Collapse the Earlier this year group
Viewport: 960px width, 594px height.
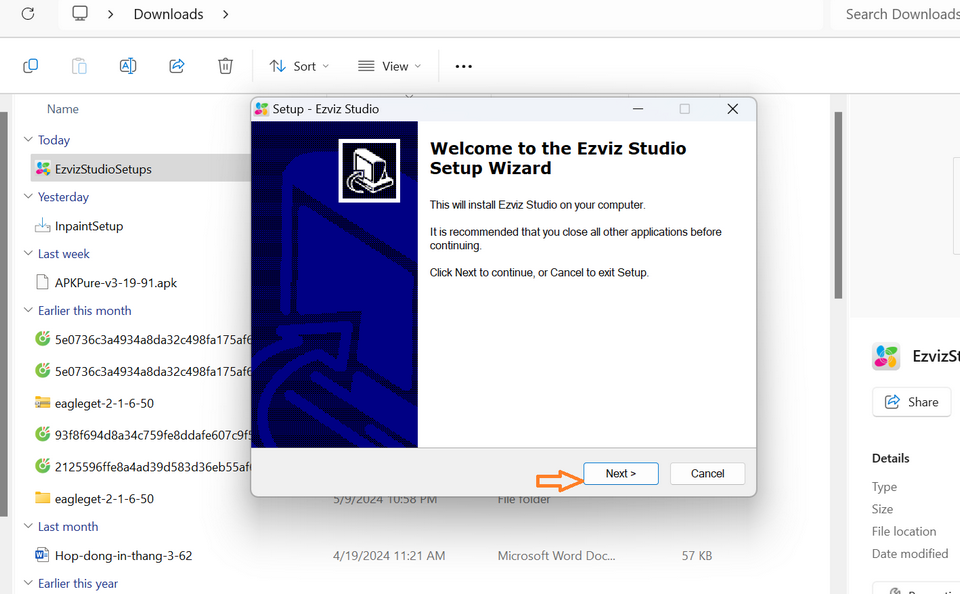tap(28, 583)
